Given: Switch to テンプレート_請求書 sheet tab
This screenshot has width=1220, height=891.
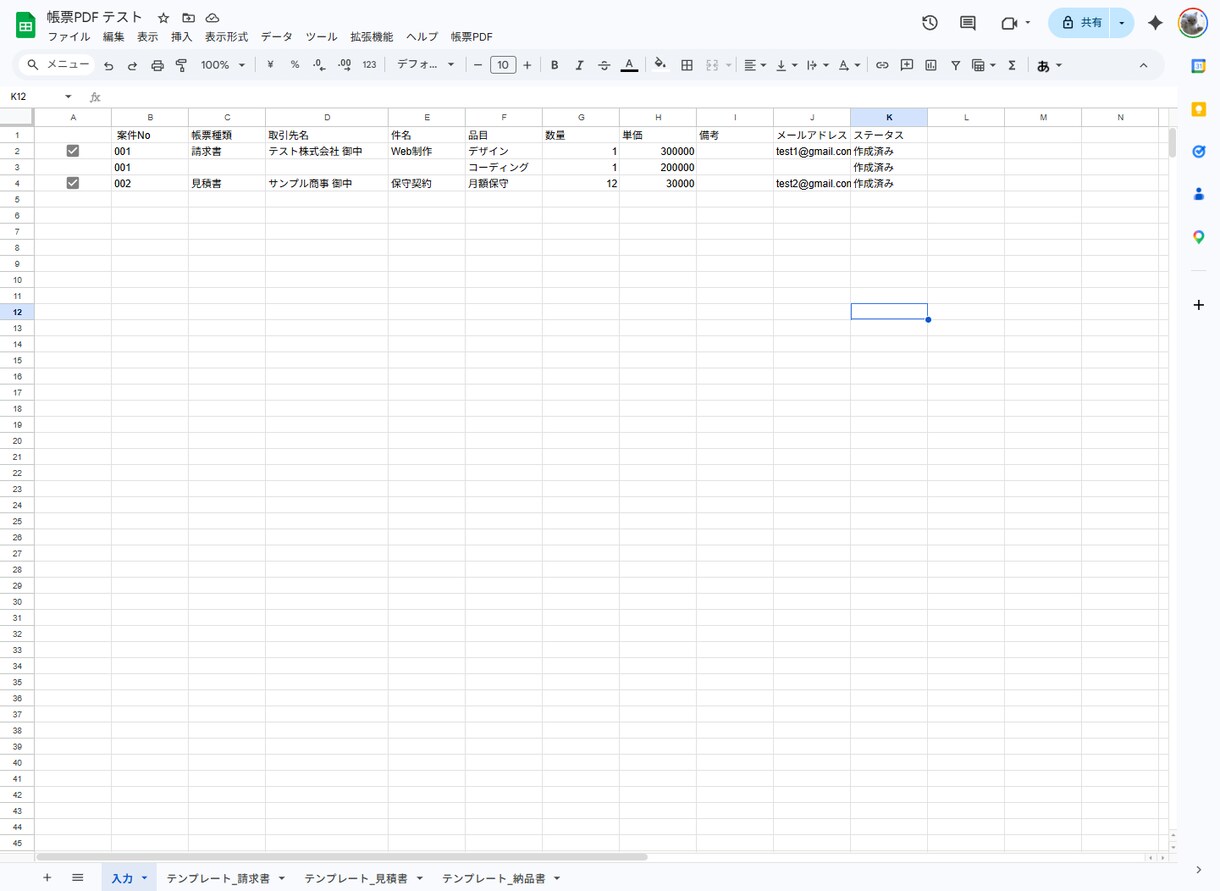Looking at the screenshot, I should point(218,878).
